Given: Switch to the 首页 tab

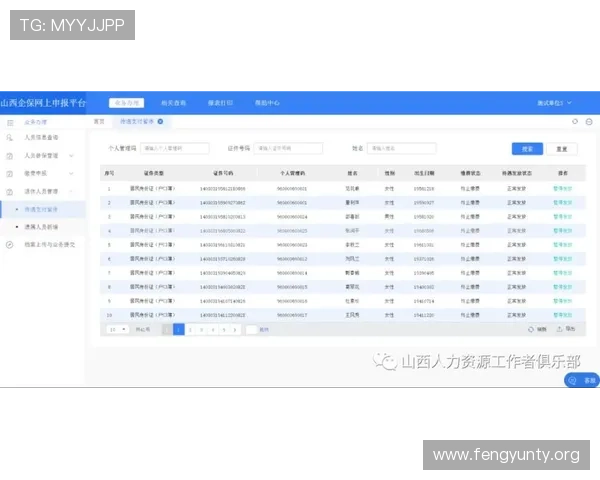Looking at the screenshot, I should point(99,121).
